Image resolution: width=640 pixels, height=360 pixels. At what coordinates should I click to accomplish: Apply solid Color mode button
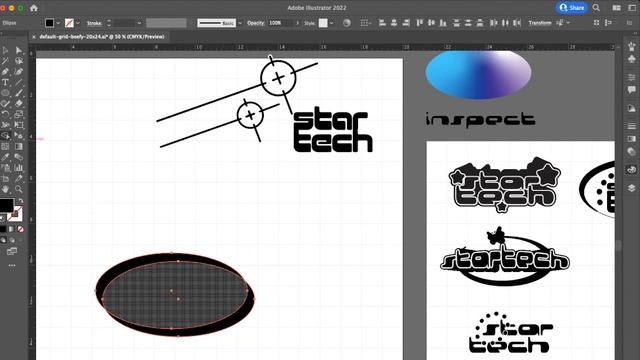[x=3, y=229]
